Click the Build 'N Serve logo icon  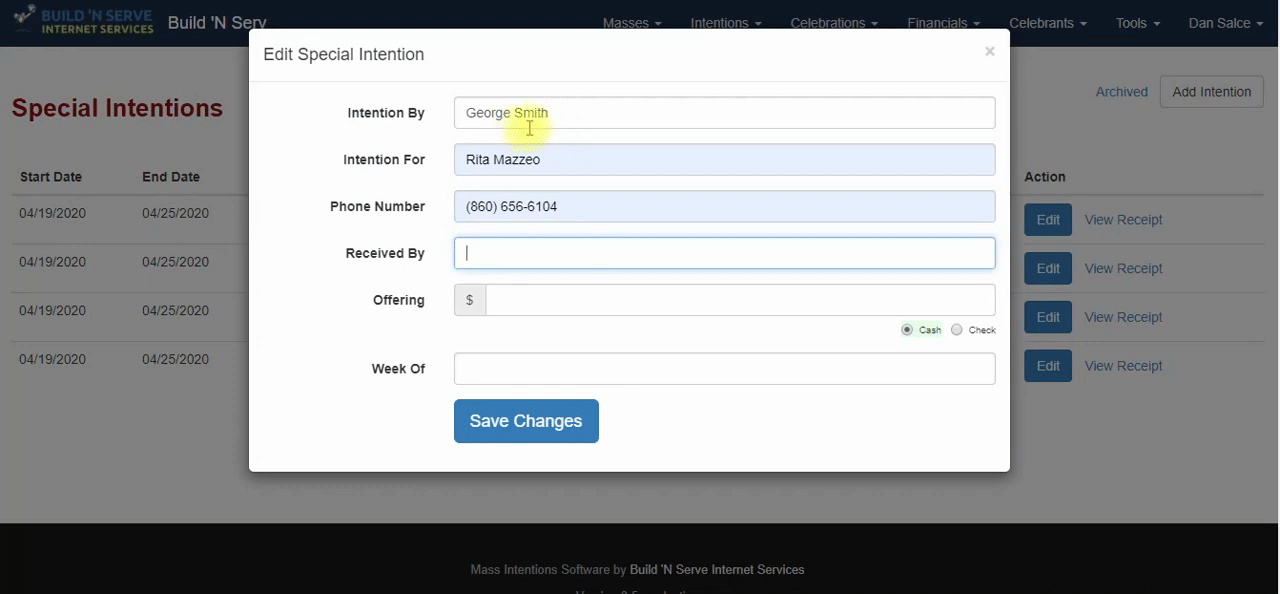[x=84, y=19]
